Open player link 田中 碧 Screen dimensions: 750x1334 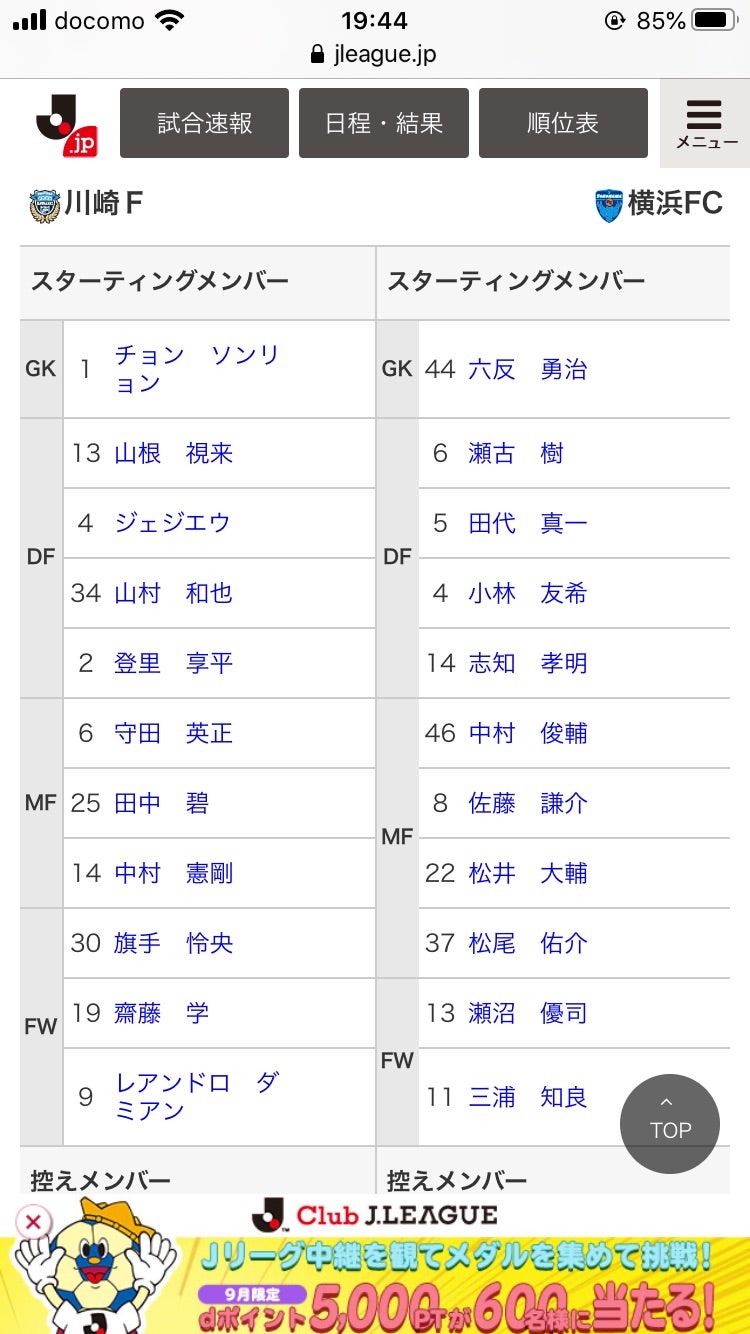pos(161,803)
